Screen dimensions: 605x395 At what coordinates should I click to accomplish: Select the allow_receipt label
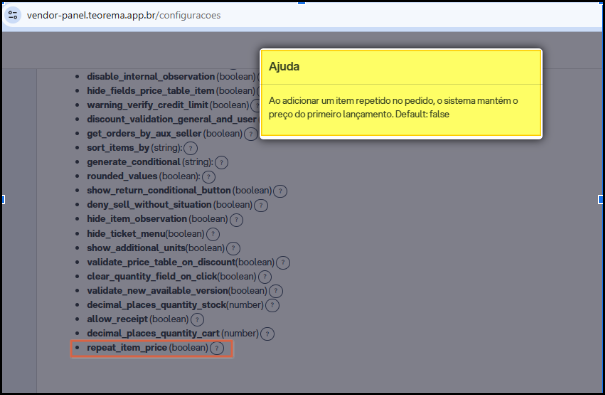point(117,319)
